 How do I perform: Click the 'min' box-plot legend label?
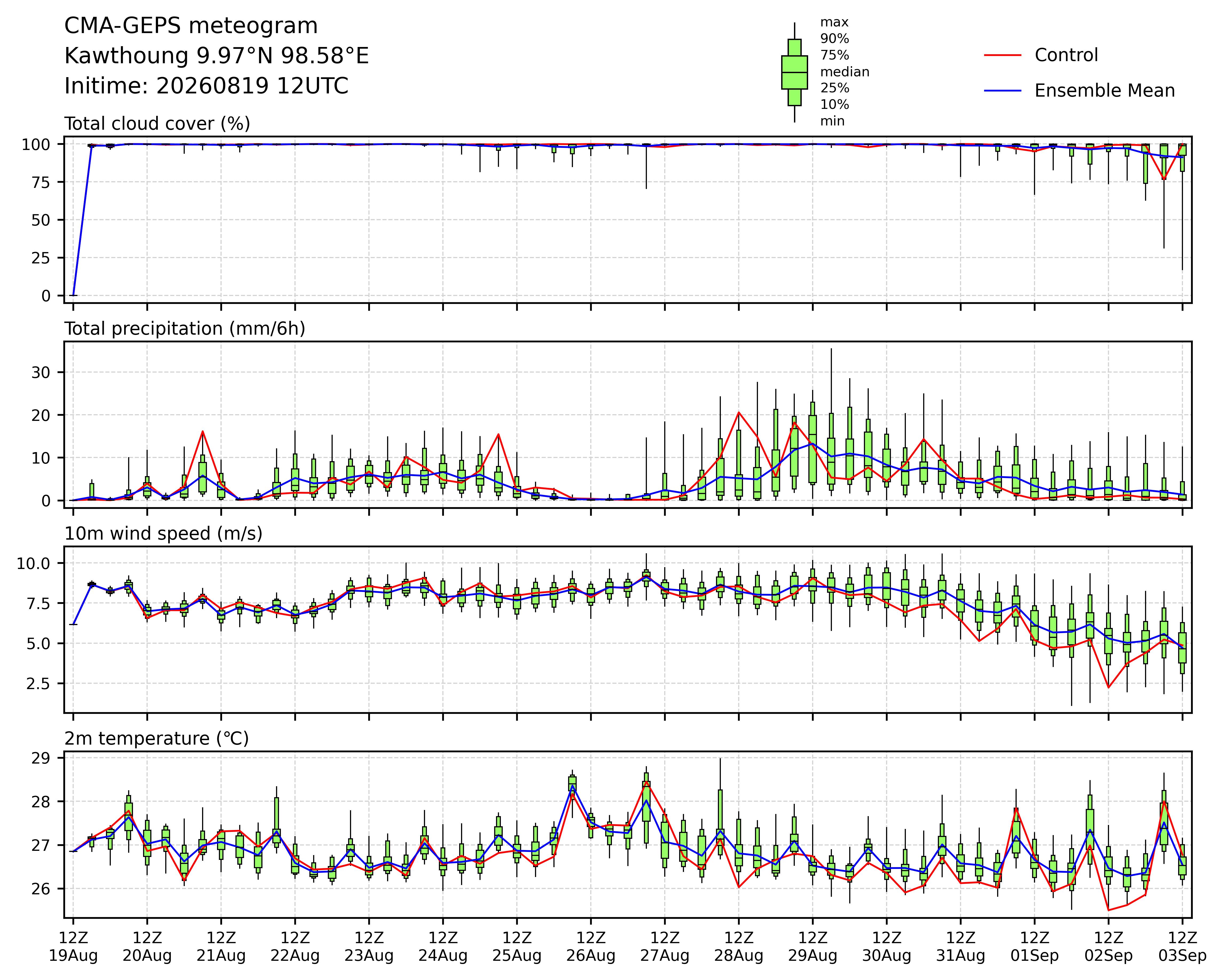coord(832,121)
